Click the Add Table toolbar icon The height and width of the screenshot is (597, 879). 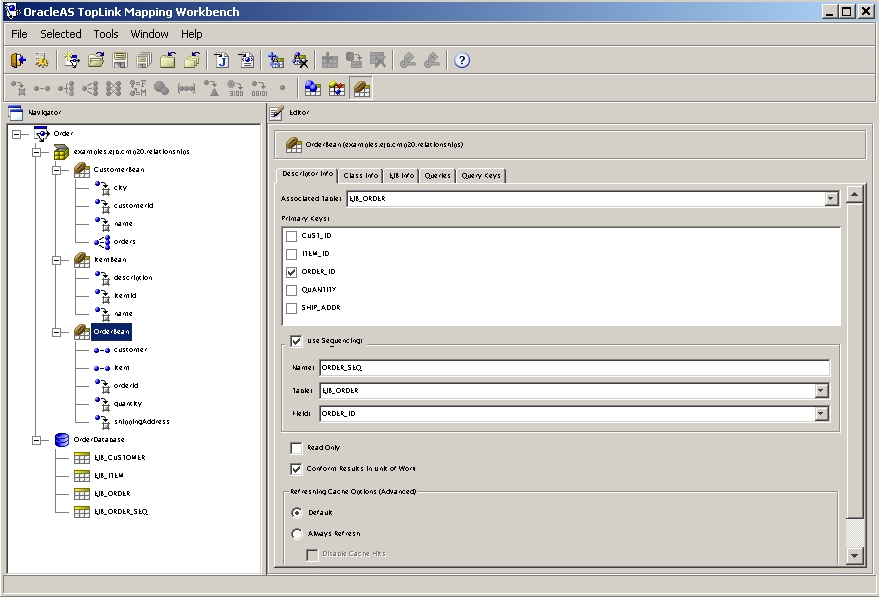pos(330,60)
